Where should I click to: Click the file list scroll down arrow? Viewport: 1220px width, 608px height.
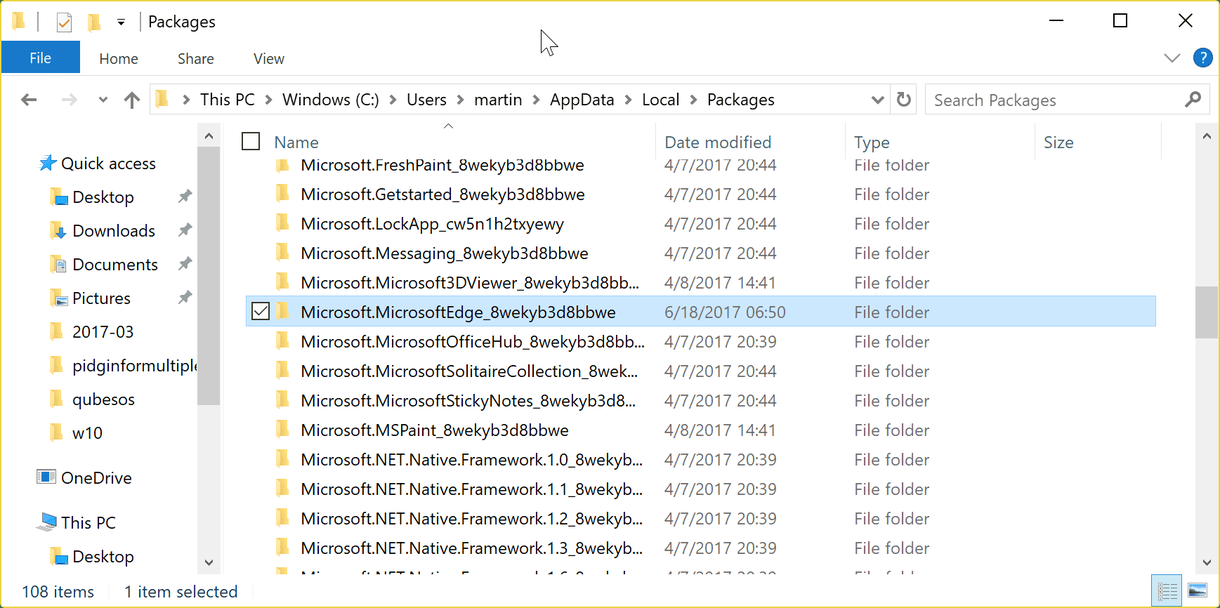coord(1207,563)
